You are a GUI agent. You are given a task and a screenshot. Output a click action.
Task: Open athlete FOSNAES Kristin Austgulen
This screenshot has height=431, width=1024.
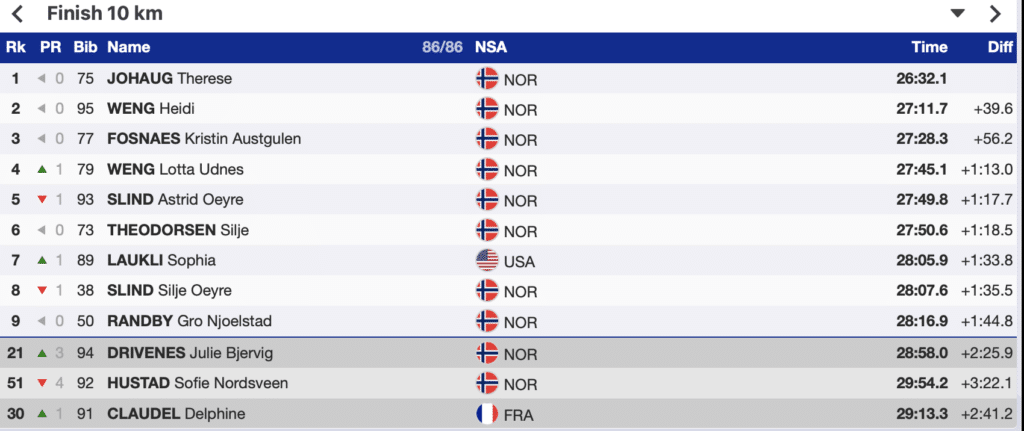tap(204, 139)
